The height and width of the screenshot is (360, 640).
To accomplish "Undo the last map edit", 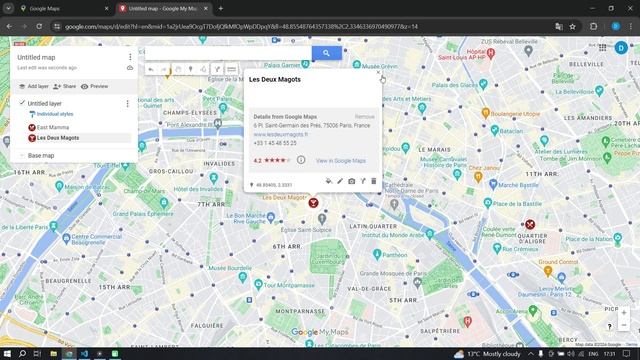I will point(151,69).
